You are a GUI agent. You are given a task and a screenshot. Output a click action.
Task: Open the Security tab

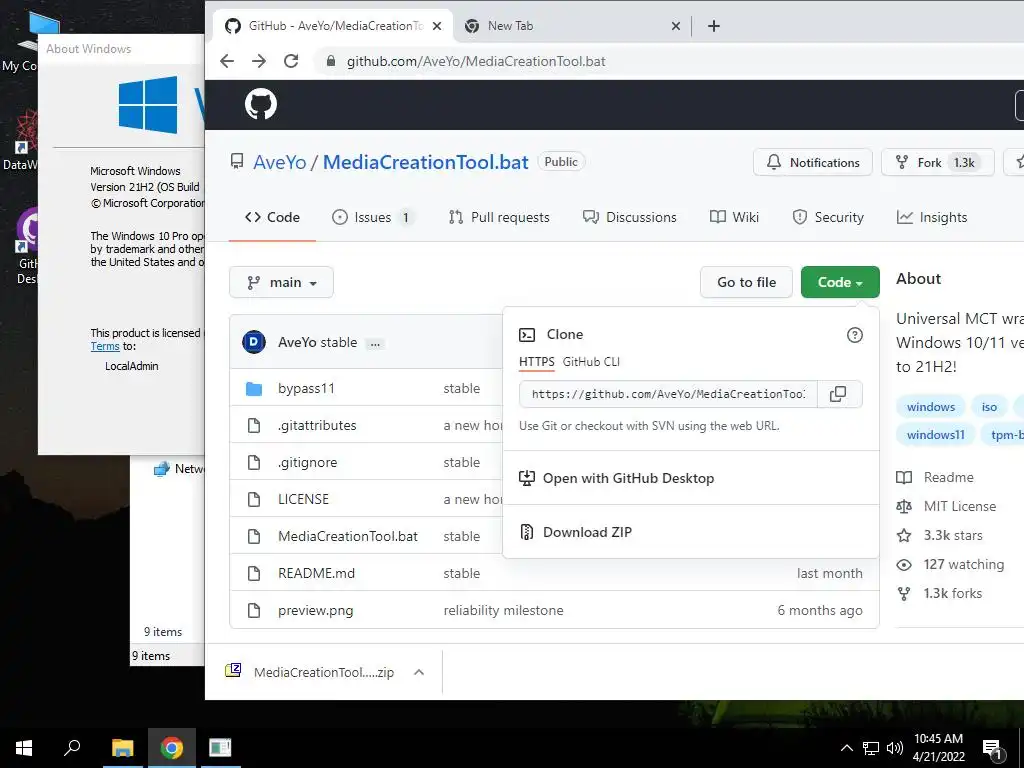click(828, 217)
